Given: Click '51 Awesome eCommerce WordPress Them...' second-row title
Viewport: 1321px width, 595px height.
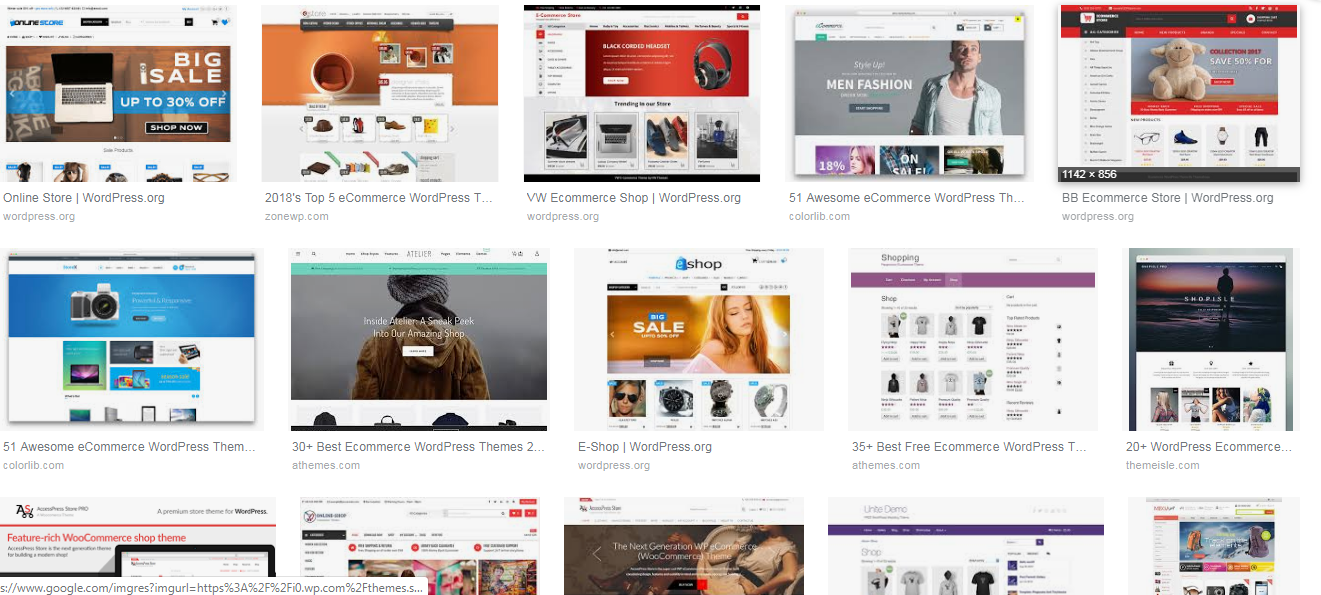Looking at the screenshot, I should pyautogui.click(x=130, y=447).
